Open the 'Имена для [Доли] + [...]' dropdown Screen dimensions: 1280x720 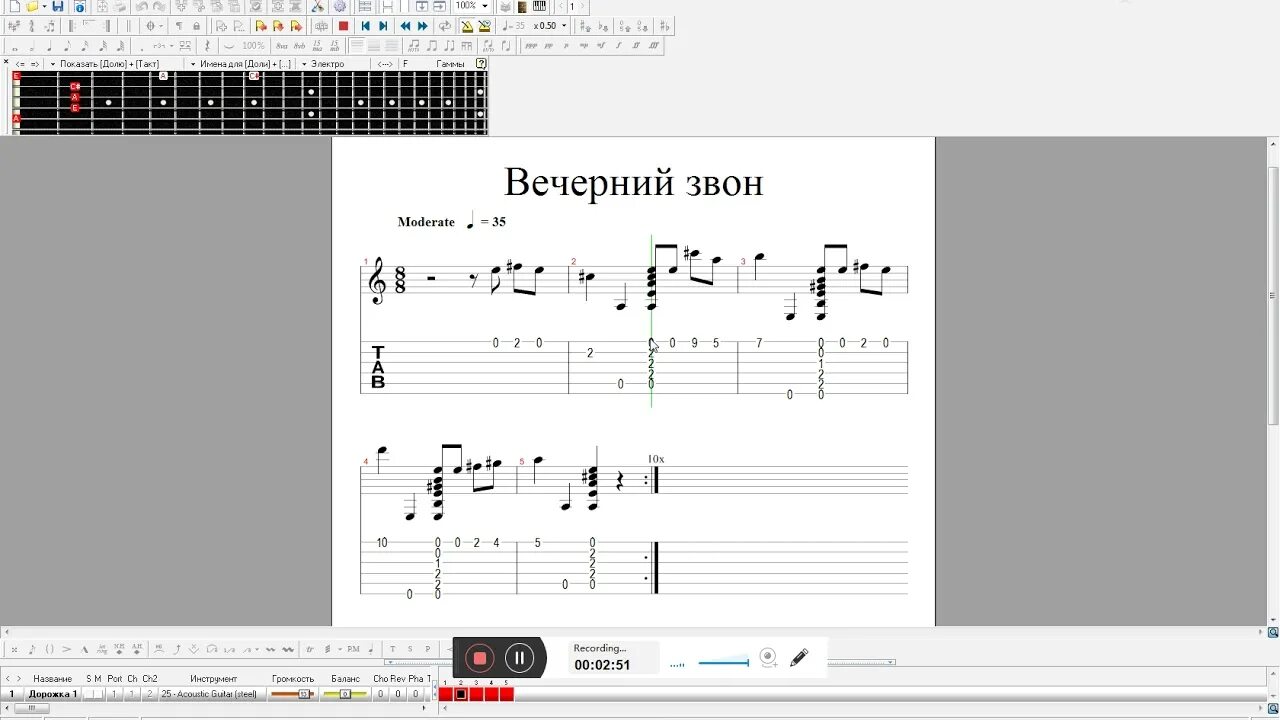tap(192, 64)
